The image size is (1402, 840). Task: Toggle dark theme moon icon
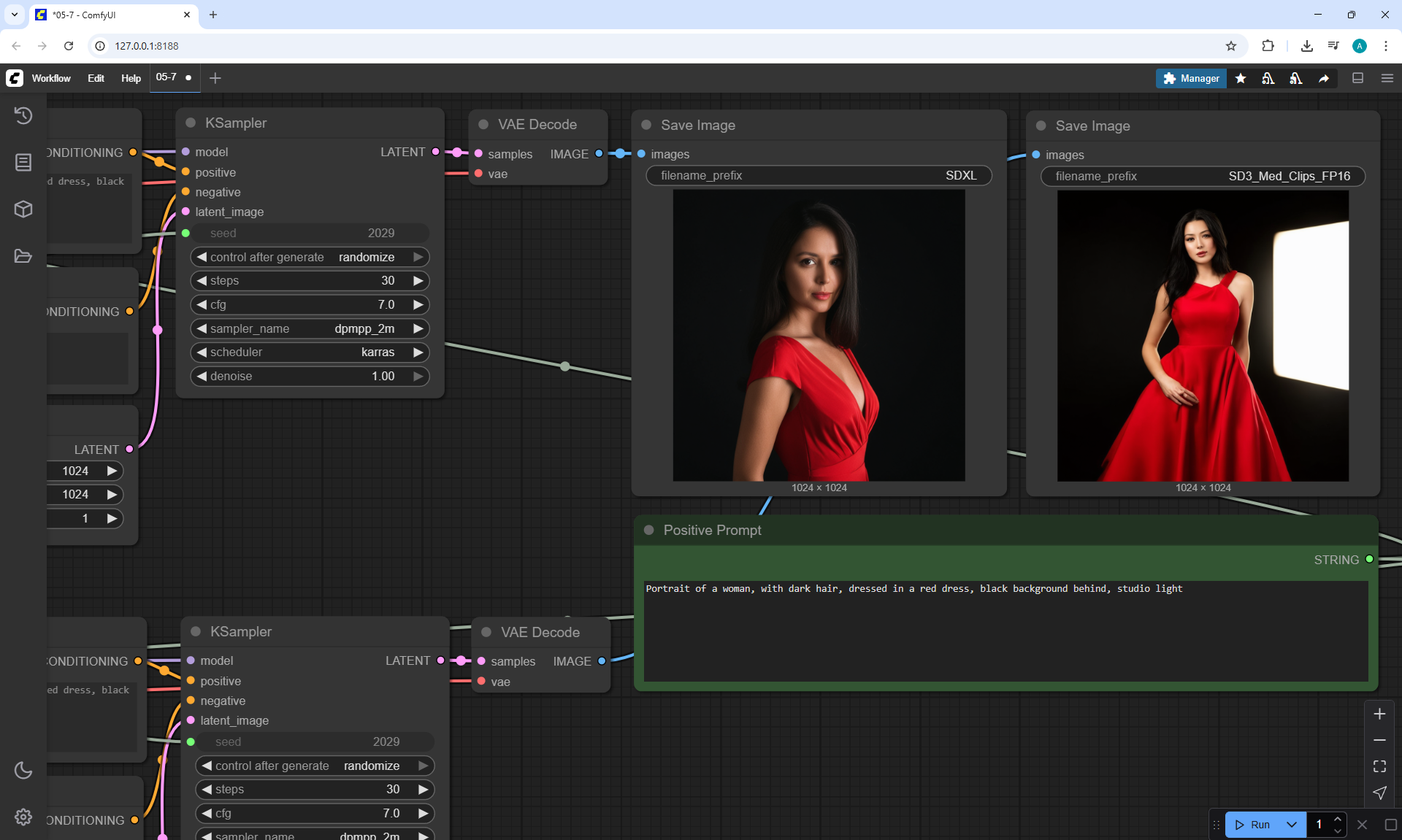[x=23, y=770]
